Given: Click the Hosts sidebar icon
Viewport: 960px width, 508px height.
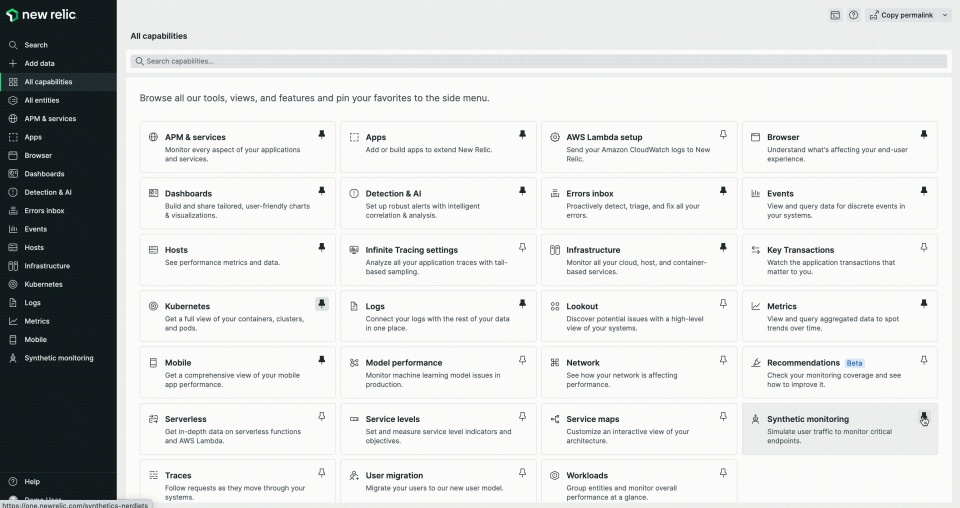Looking at the screenshot, I should click(x=13, y=247).
